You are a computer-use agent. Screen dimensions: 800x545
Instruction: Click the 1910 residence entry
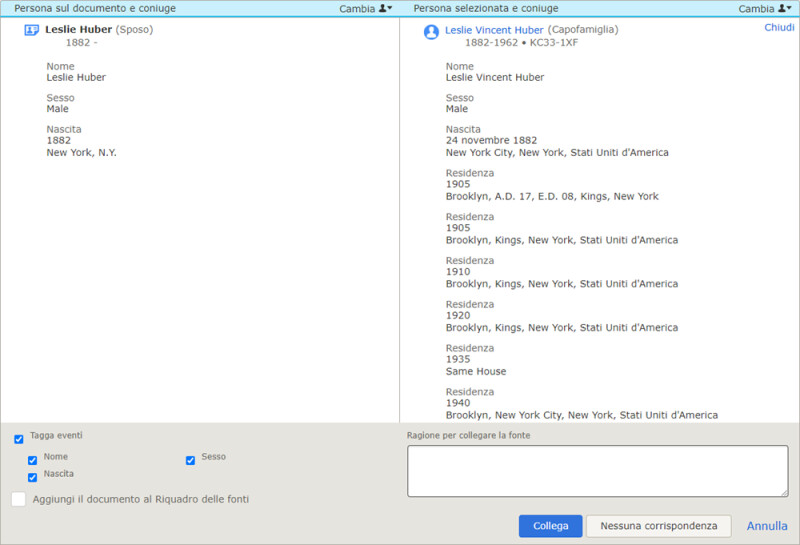point(562,272)
